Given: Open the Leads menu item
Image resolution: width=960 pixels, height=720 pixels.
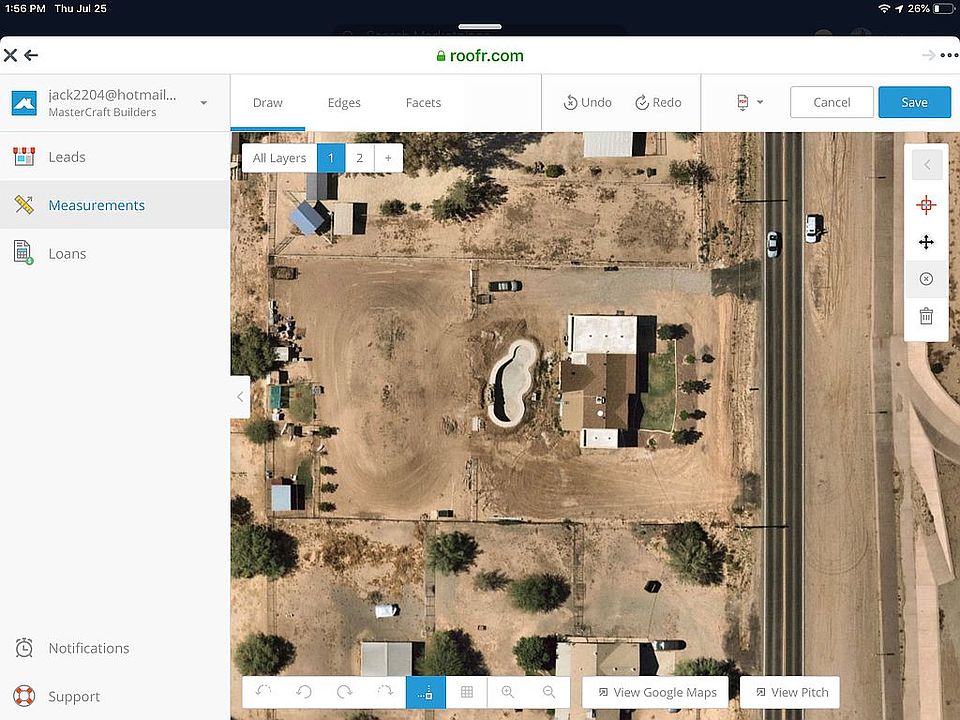Looking at the screenshot, I should [67, 157].
